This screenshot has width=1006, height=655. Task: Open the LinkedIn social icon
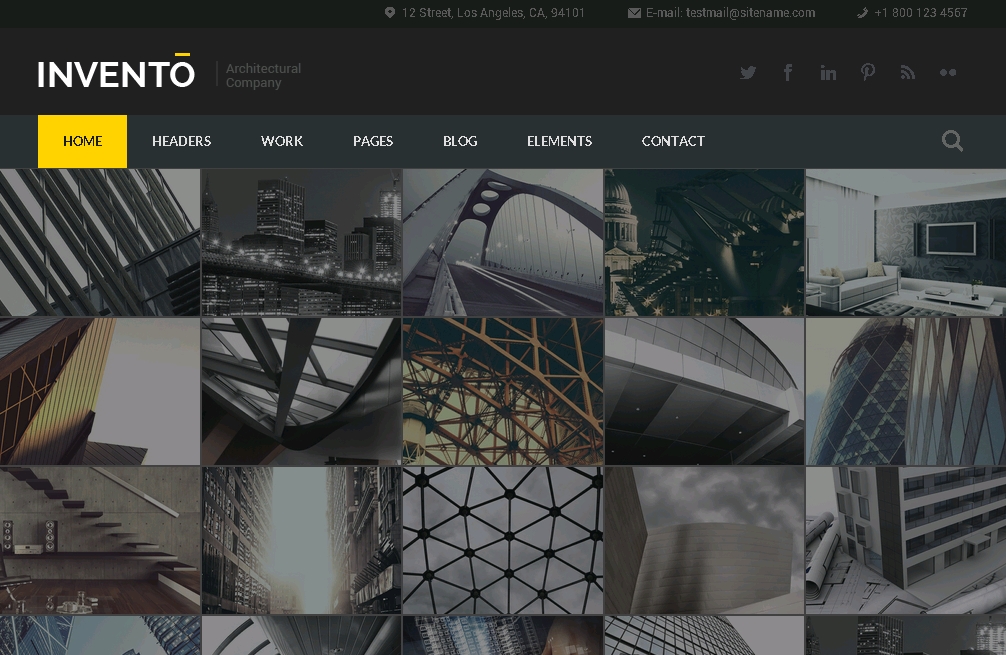tap(828, 72)
